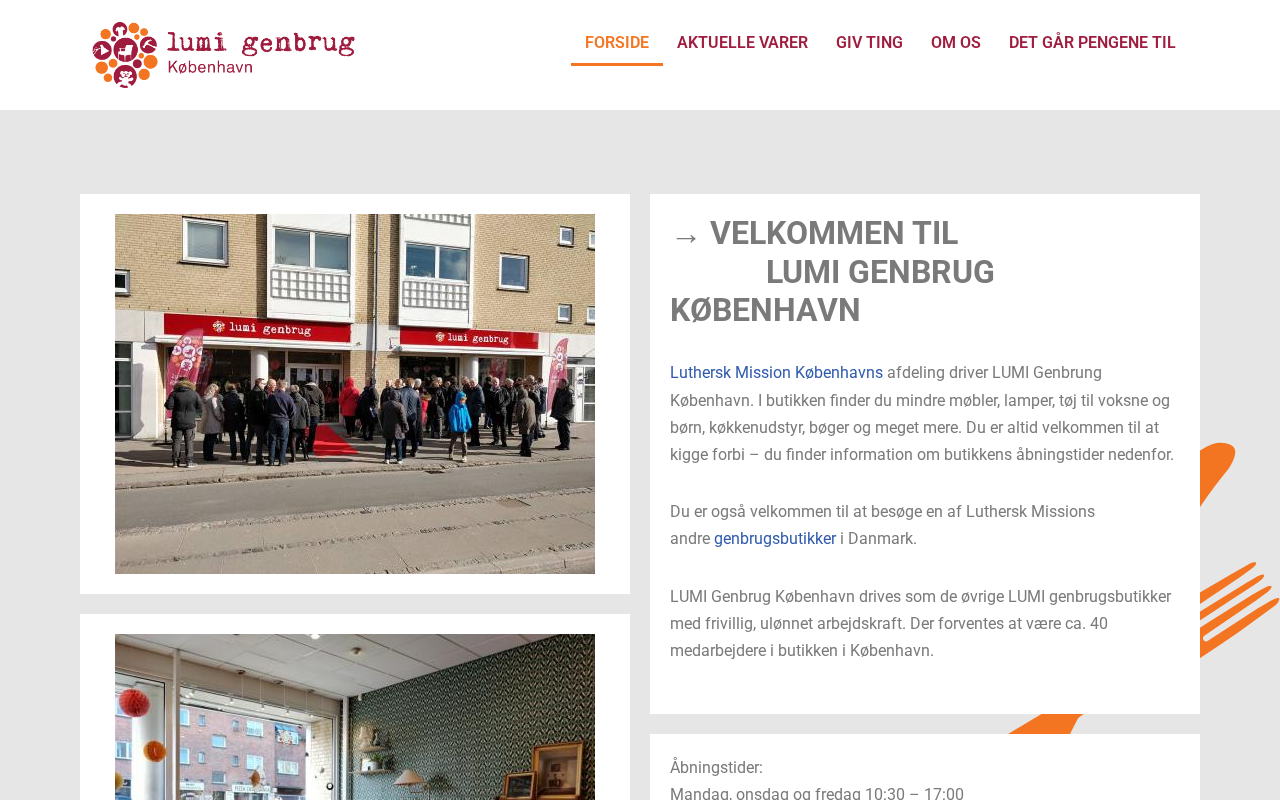Click the paragraph about frivillig arbejdskraft
This screenshot has width=1280, height=800.
coord(920,624)
